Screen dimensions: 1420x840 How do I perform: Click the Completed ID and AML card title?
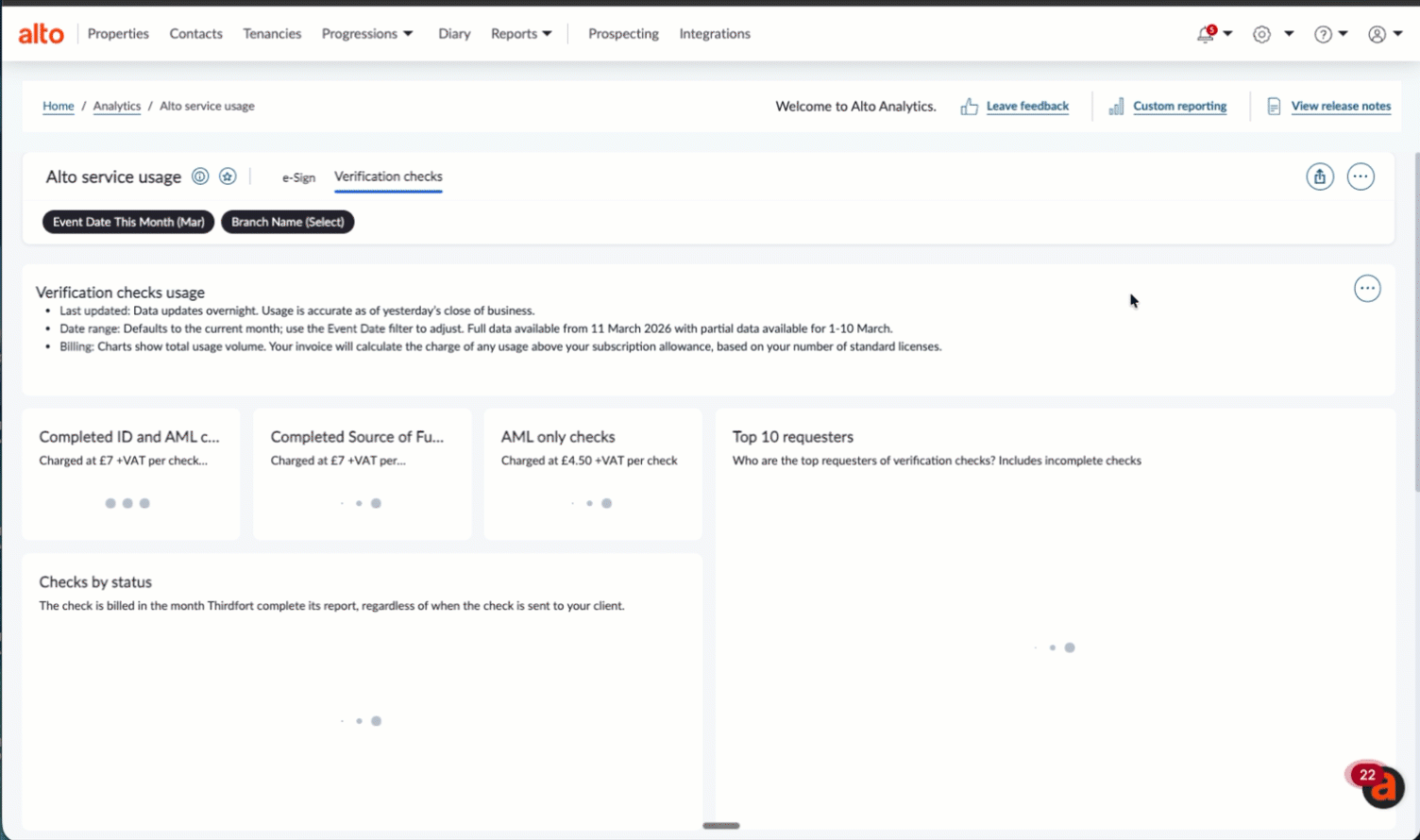[129, 437]
